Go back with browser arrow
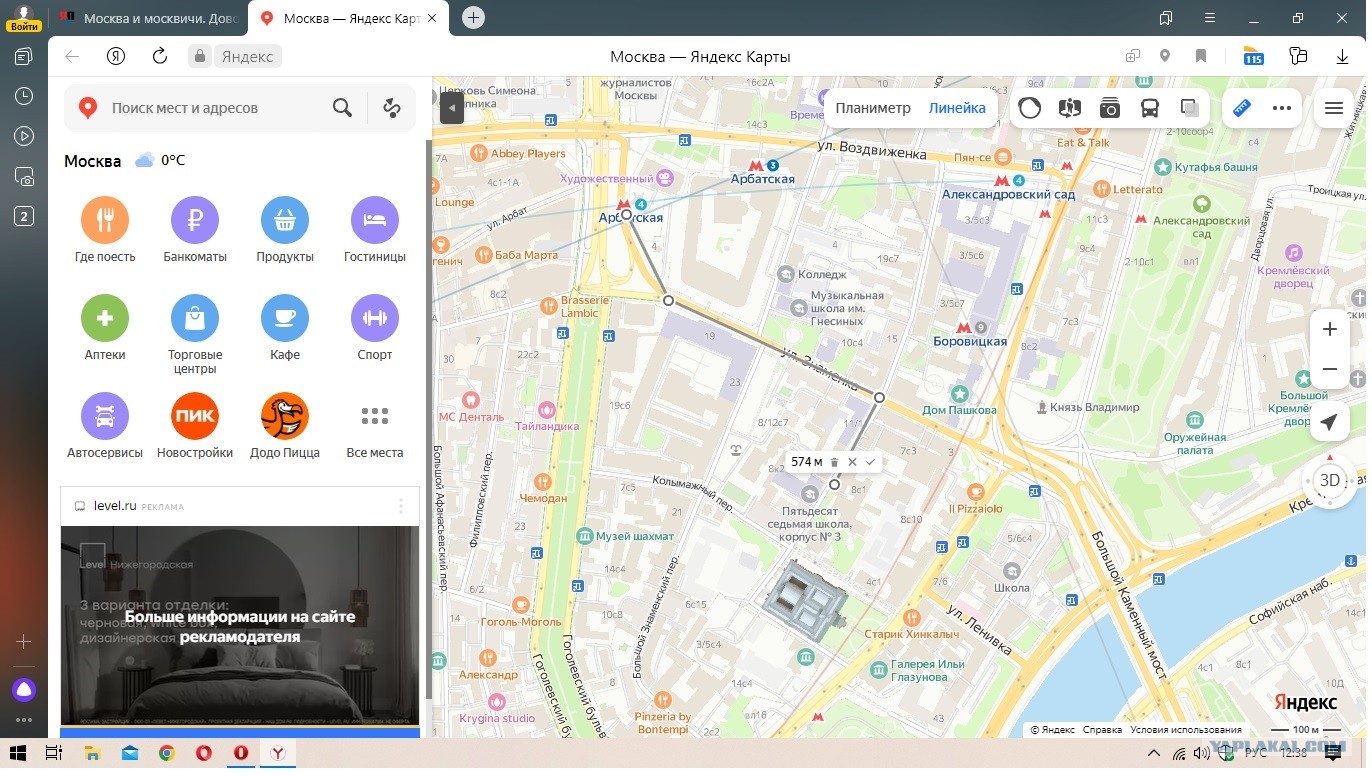The width and height of the screenshot is (1372, 776). 72,56
